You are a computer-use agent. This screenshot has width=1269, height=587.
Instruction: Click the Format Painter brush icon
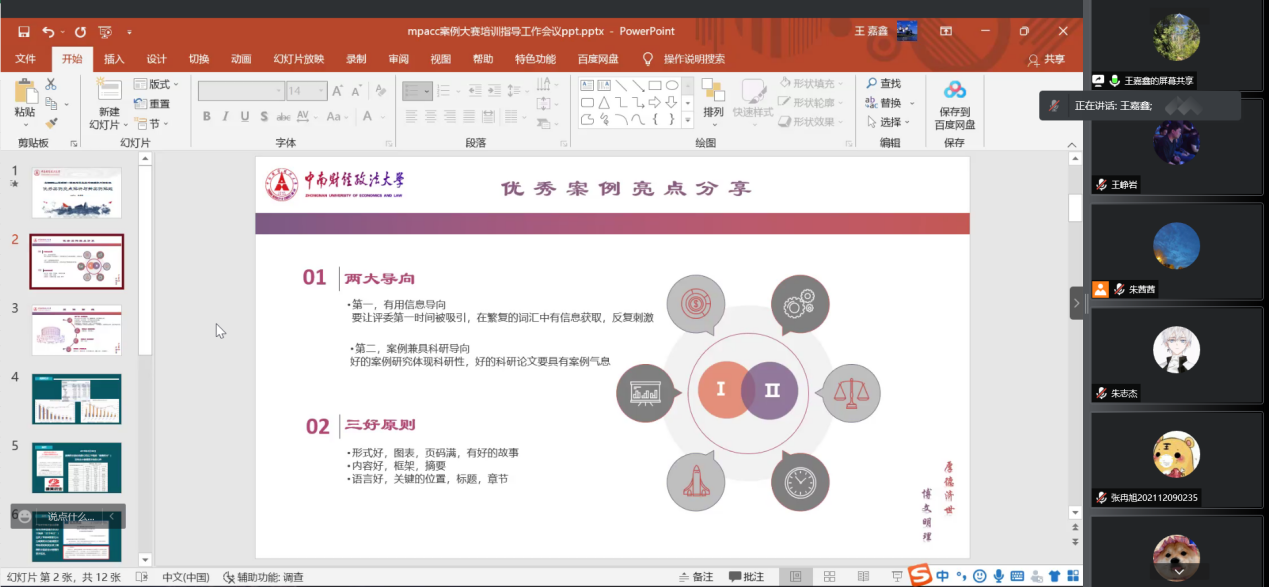coord(51,122)
